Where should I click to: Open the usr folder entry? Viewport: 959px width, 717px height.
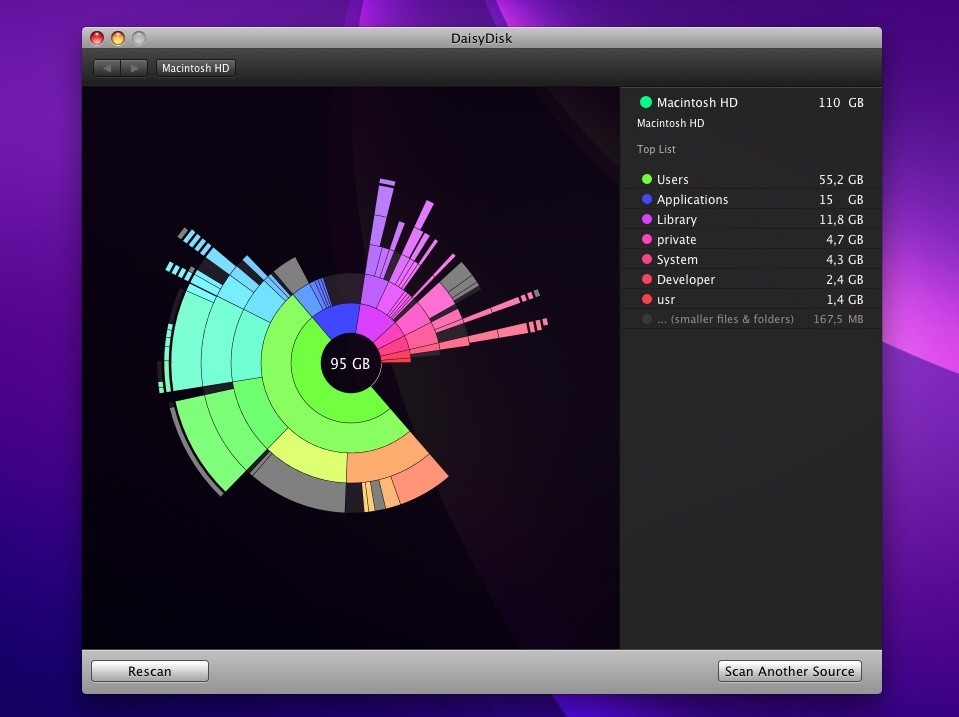tap(751, 299)
